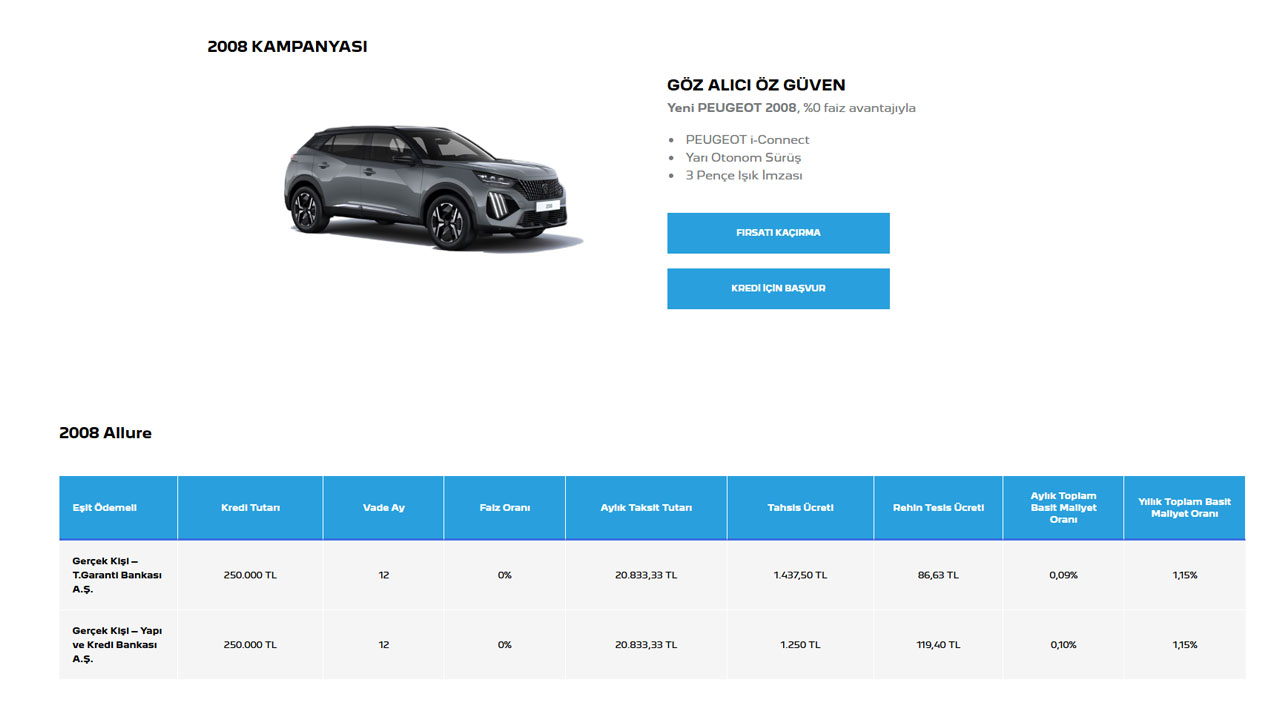Select the GÖZ ALICI ÖZ GÜVEN title

[756, 85]
